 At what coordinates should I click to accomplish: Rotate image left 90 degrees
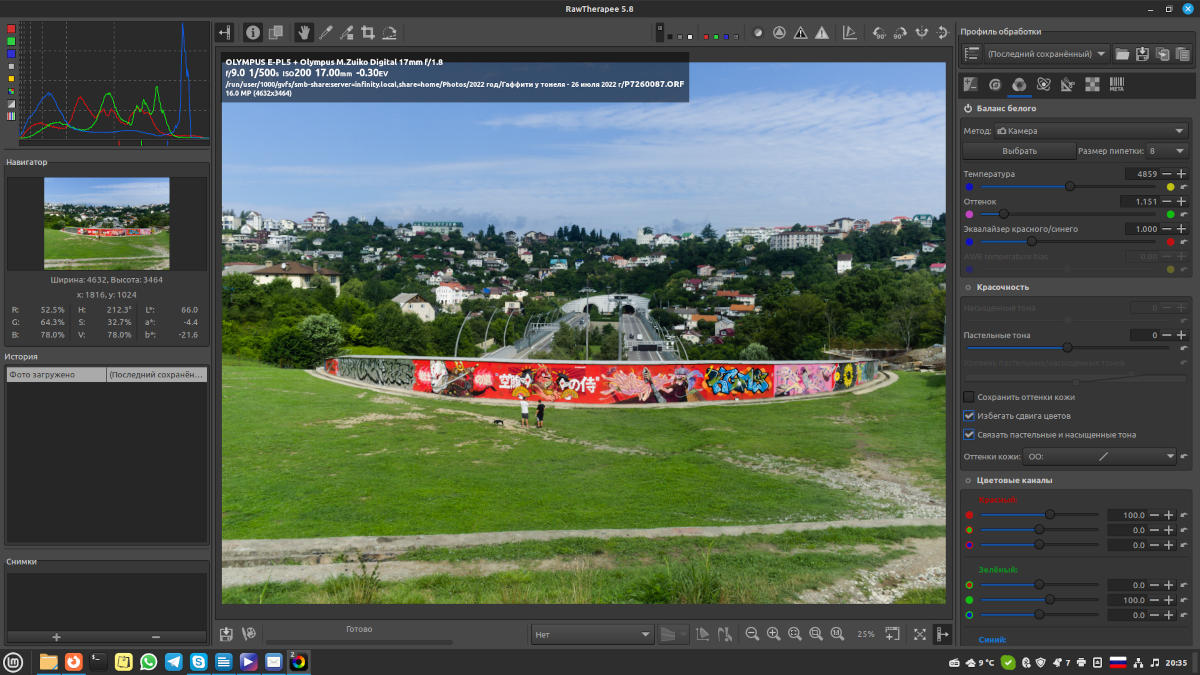(880, 32)
